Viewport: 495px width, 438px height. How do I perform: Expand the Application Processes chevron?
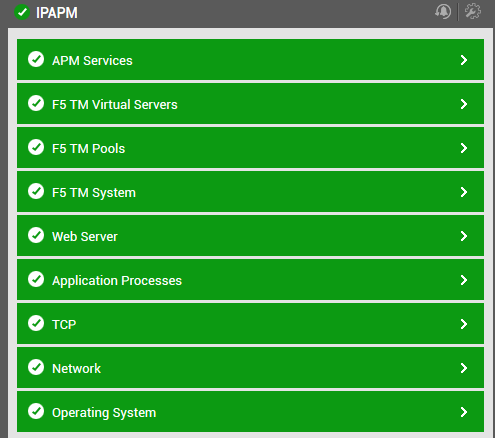click(x=464, y=280)
